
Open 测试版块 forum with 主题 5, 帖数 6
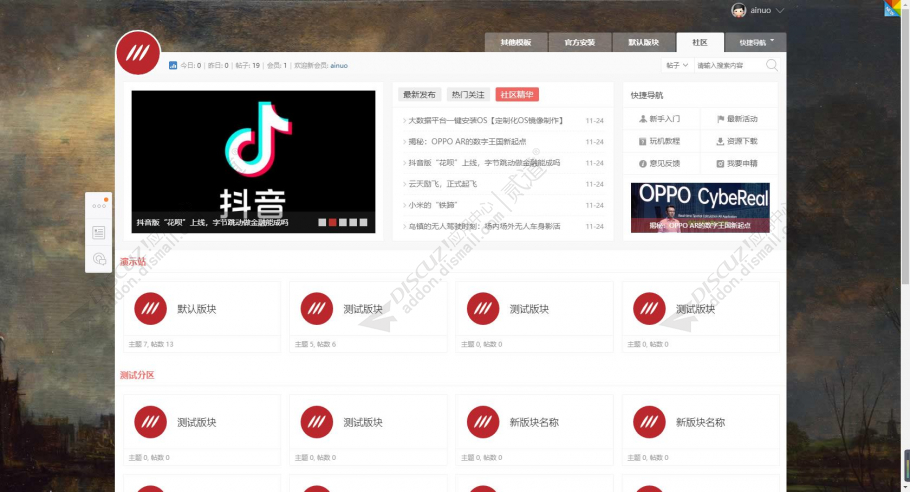363,309
